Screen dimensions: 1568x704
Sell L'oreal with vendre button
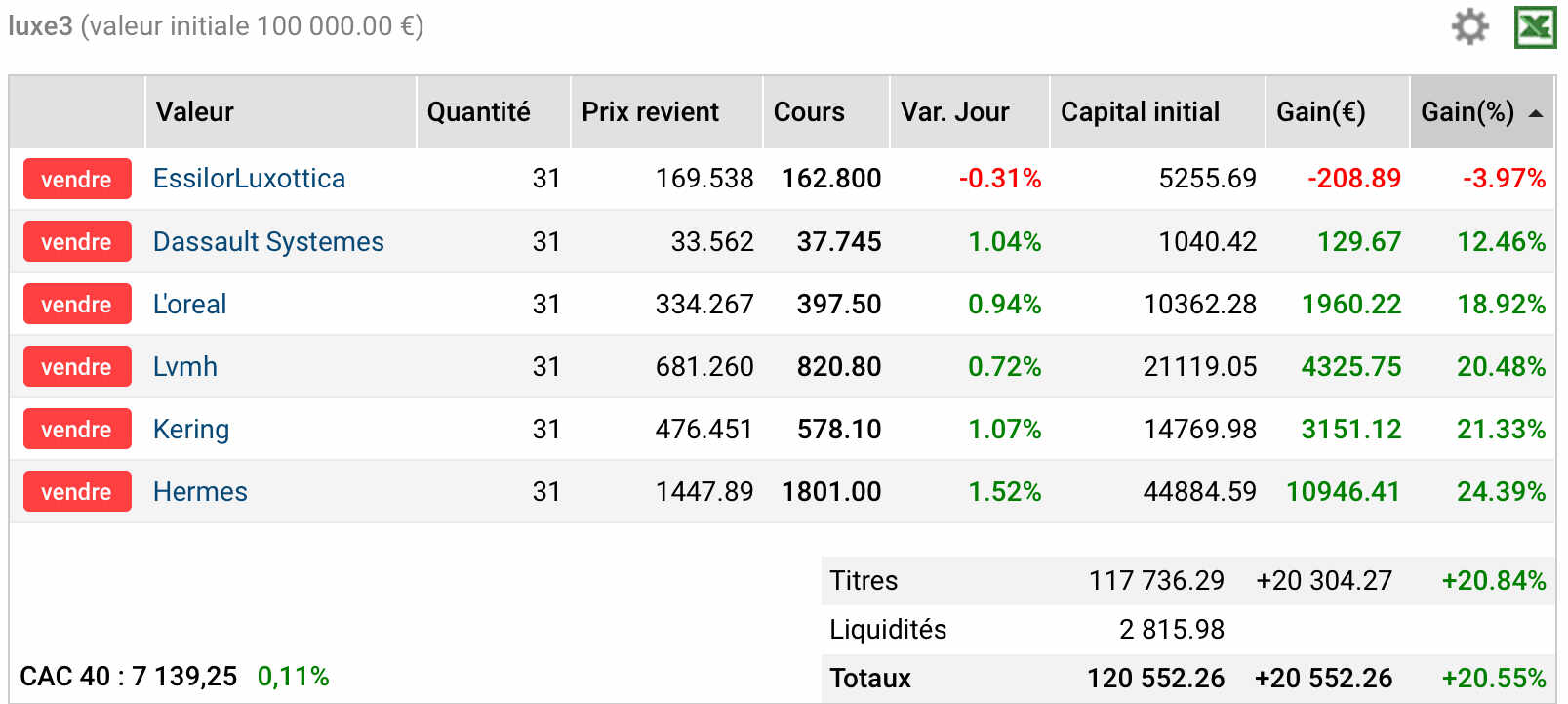(77, 304)
